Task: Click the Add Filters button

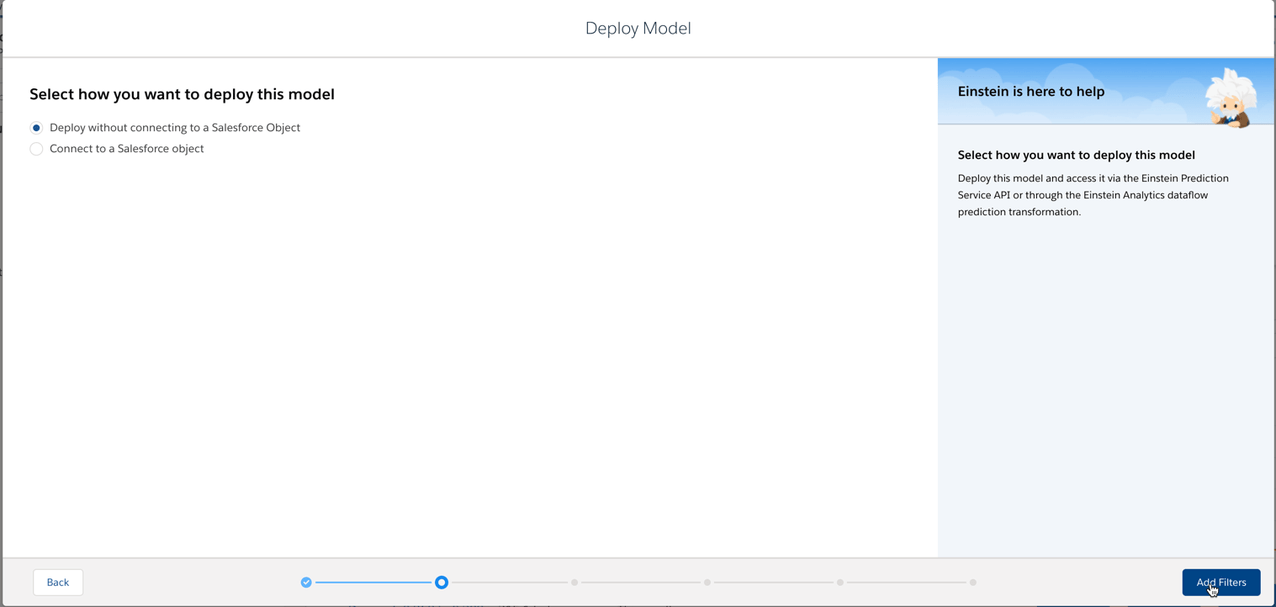Action: [1220, 582]
